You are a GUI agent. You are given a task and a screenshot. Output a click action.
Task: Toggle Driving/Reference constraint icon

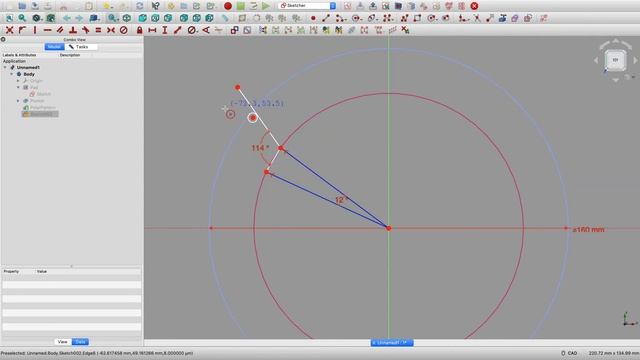(234, 30)
